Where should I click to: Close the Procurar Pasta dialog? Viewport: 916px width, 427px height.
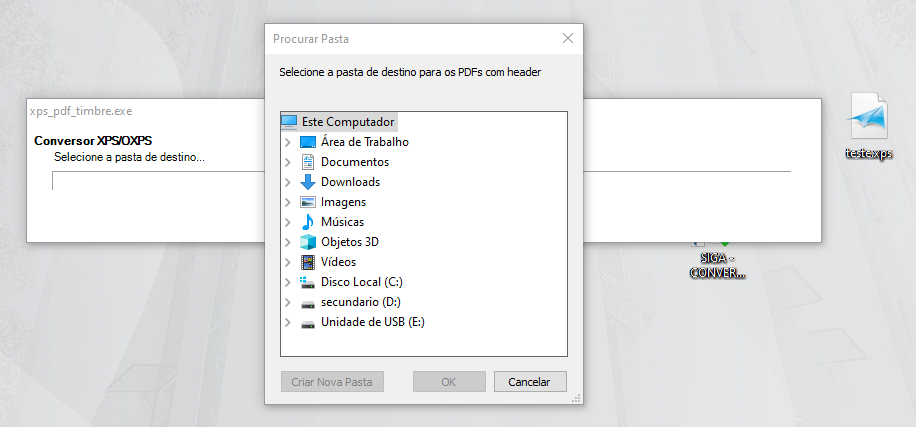pos(567,39)
